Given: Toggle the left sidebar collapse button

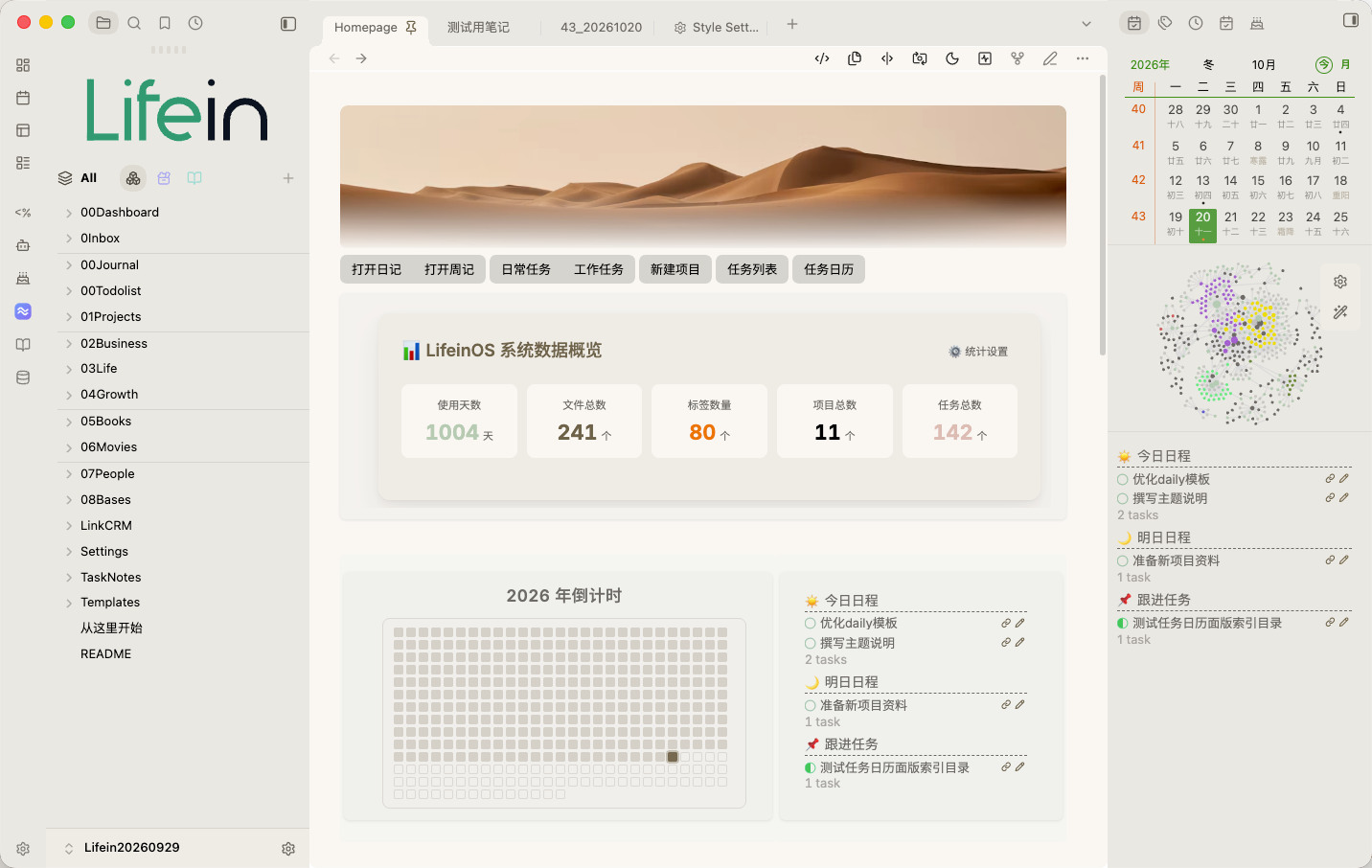Looking at the screenshot, I should click(x=288, y=24).
